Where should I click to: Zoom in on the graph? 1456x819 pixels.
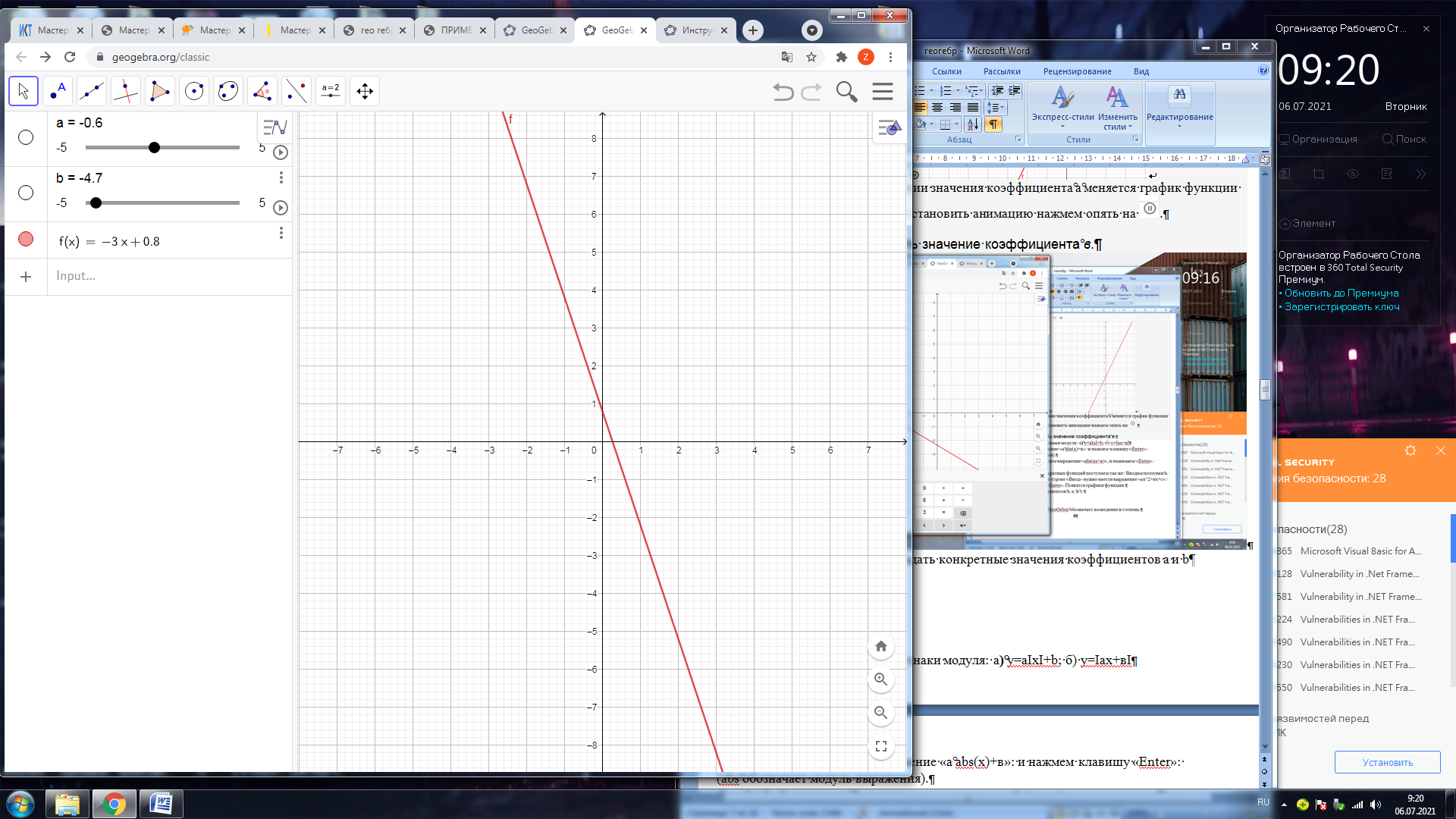tap(880, 679)
